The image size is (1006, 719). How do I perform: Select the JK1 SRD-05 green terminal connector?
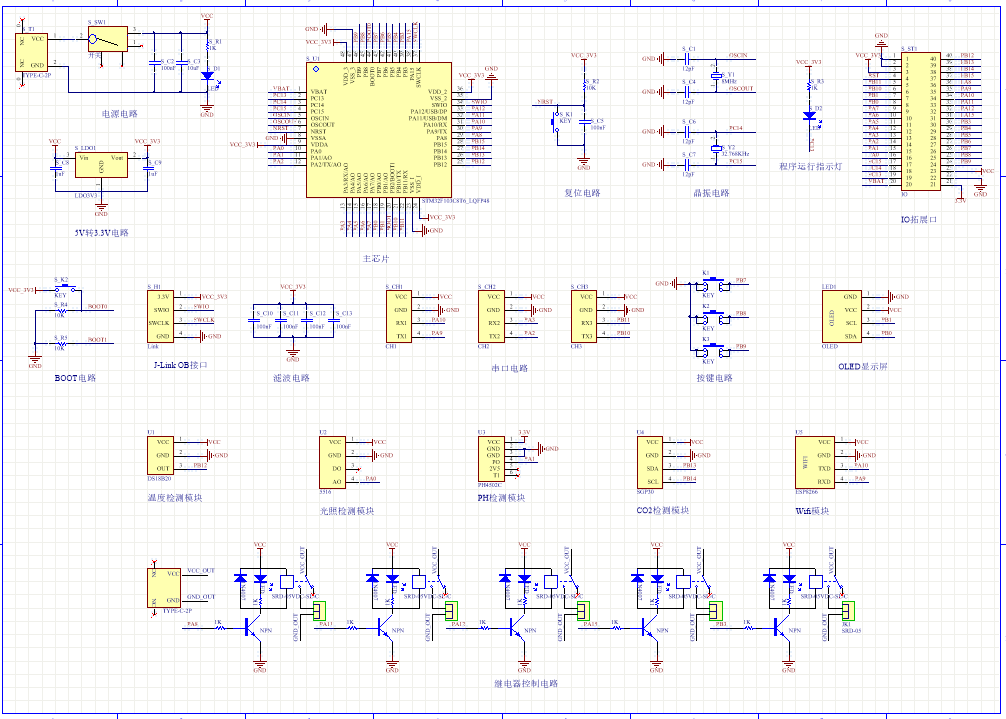[x=848, y=610]
